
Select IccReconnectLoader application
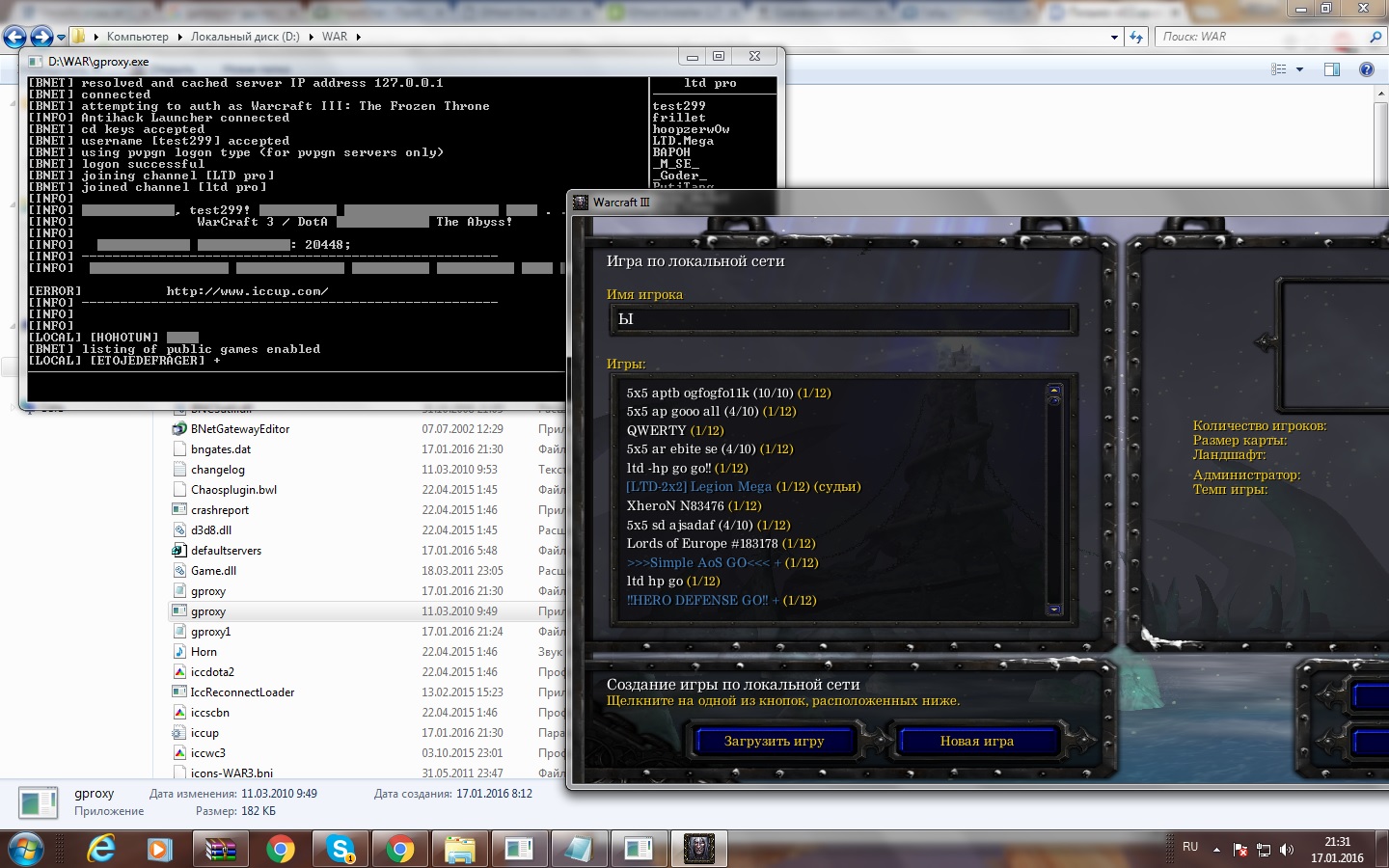click(242, 692)
